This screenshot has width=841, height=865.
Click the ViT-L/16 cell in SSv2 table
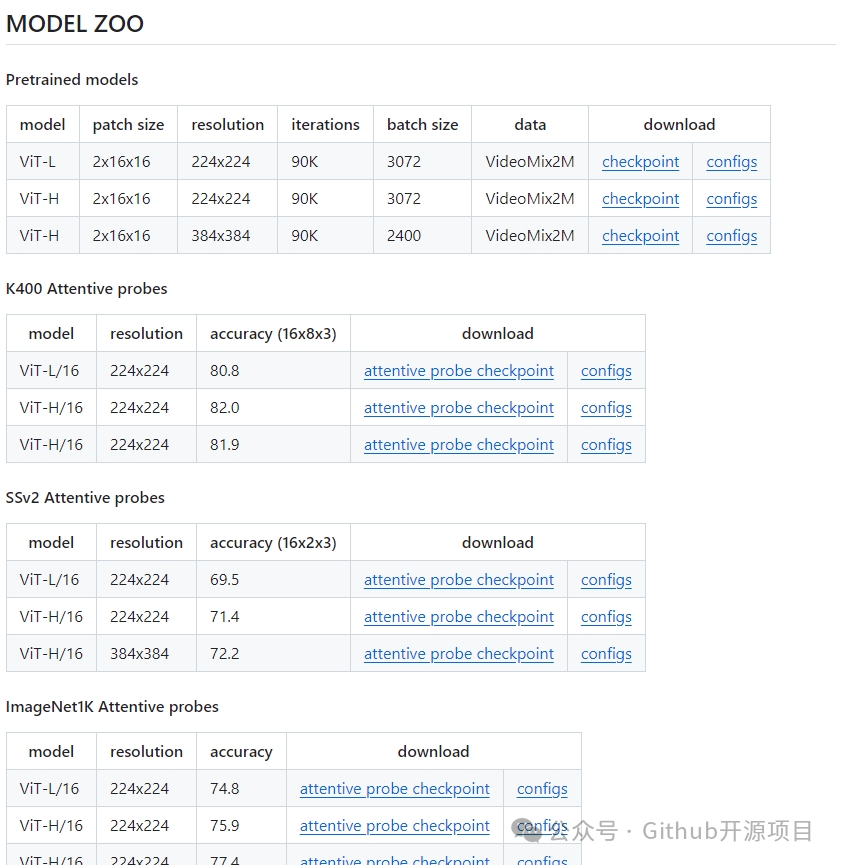pos(49,580)
